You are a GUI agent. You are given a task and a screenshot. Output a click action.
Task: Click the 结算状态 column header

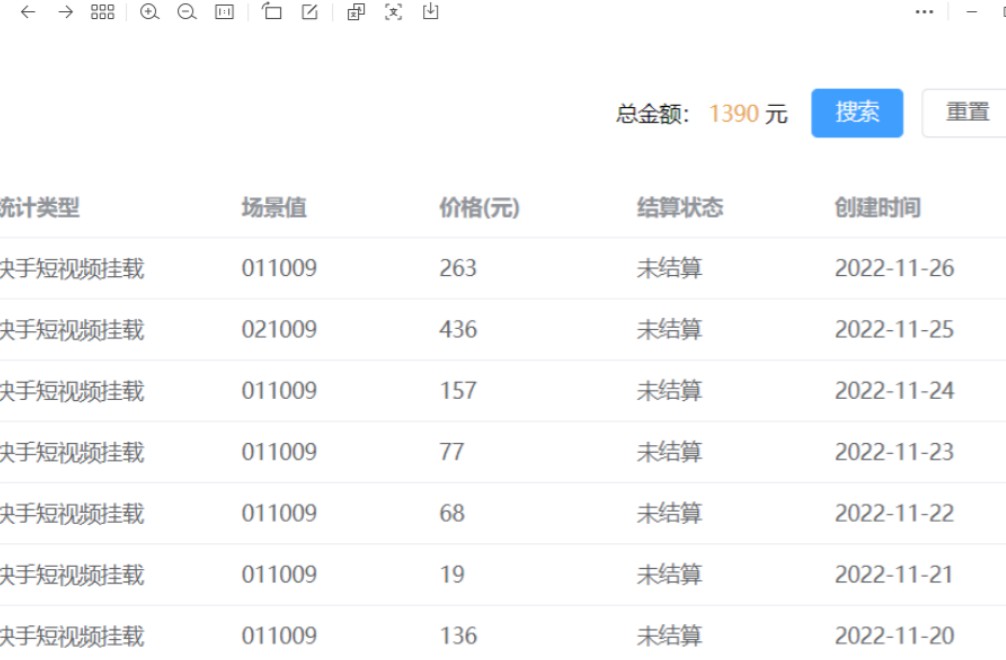coord(680,208)
